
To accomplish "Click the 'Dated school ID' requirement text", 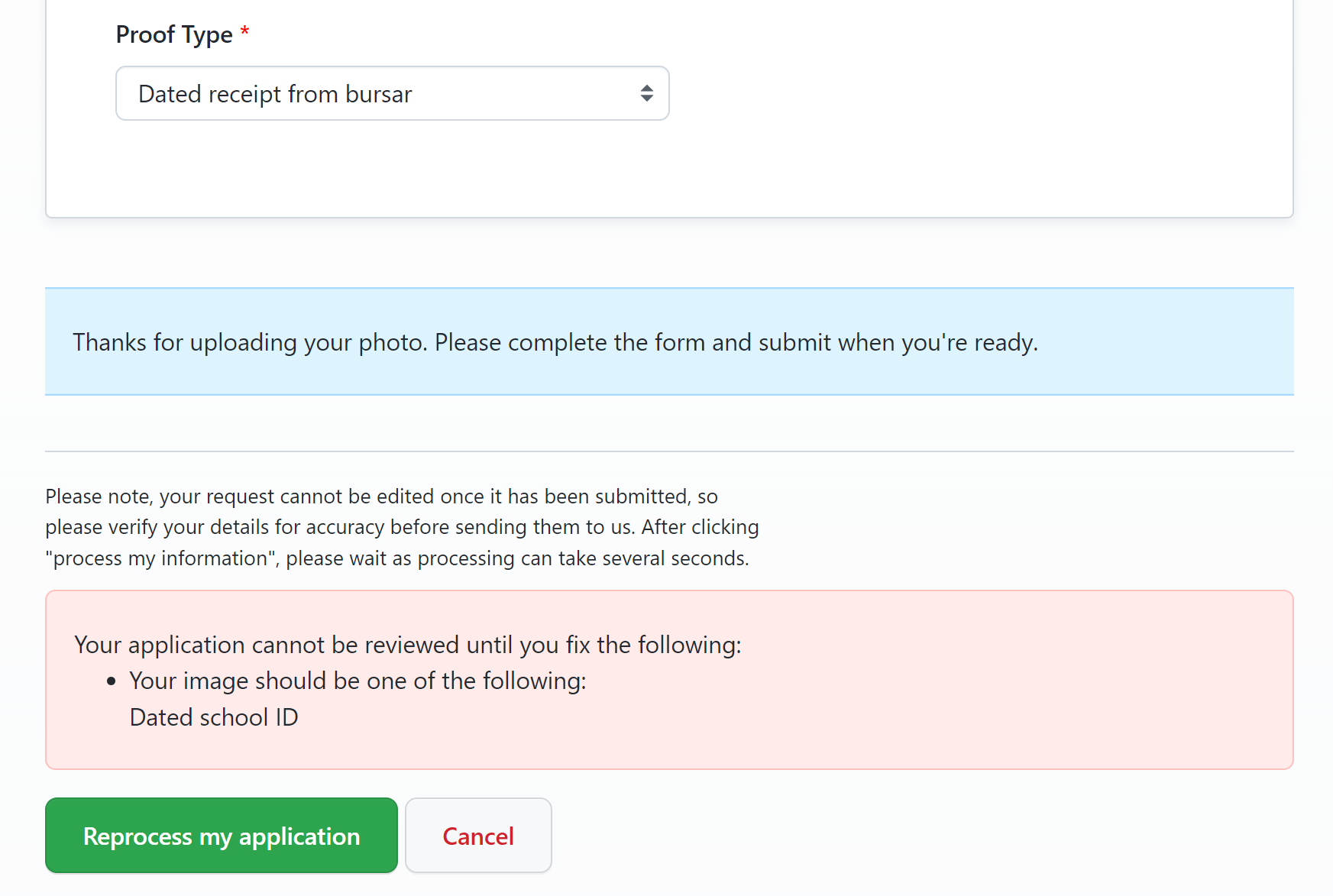I will [214, 717].
